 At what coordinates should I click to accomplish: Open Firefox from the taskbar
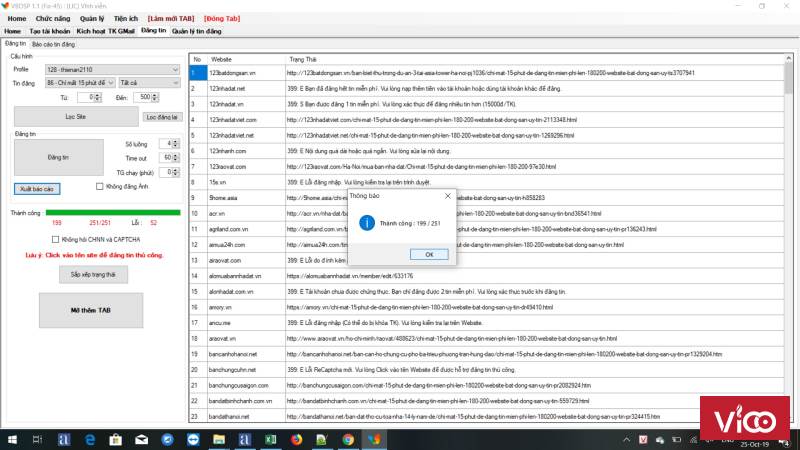click(297, 438)
